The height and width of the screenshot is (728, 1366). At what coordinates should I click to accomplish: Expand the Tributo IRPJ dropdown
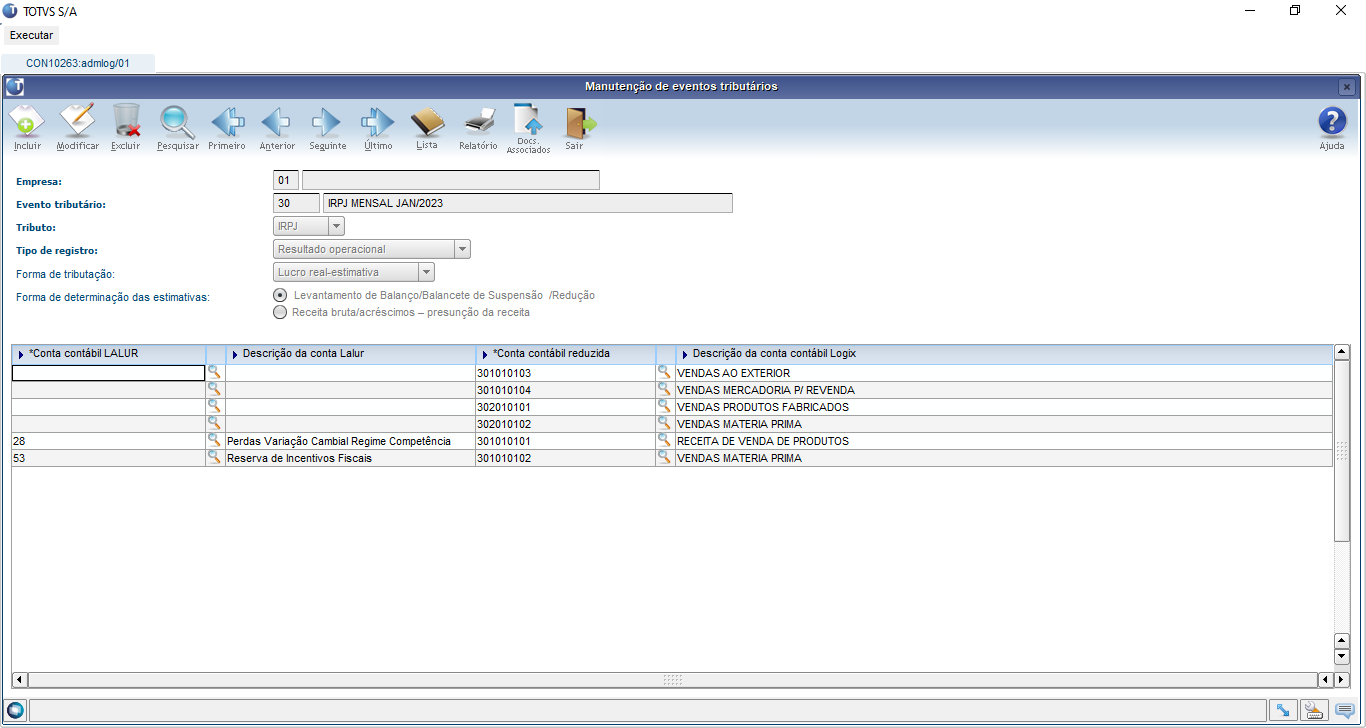[x=336, y=227]
